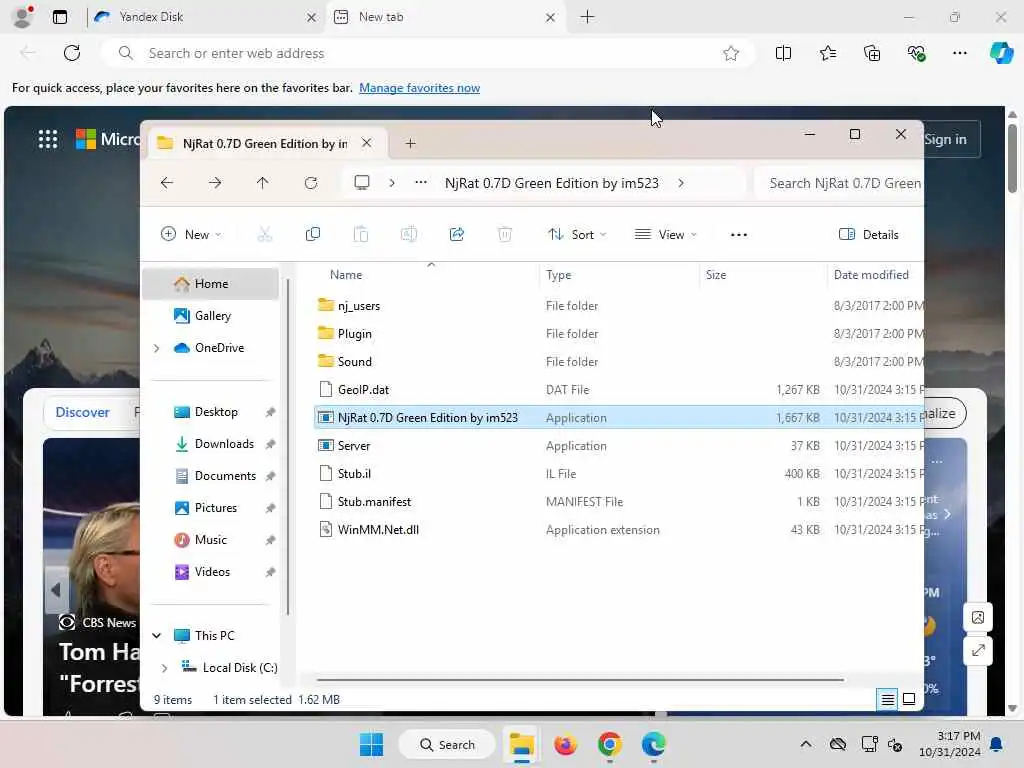Image resolution: width=1024 pixels, height=768 pixels.
Task: Select the GeoIP.dat file
Action: (618, 390)
